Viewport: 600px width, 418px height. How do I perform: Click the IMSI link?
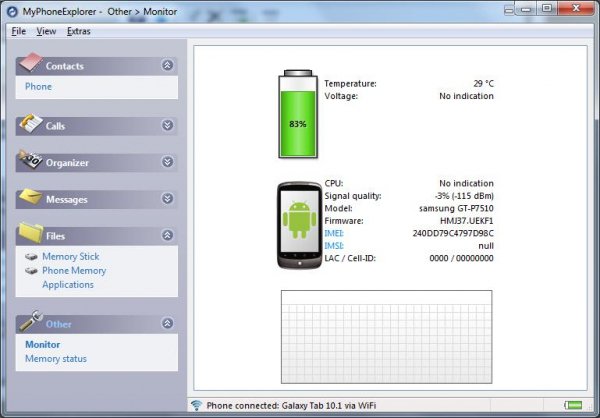click(334, 246)
